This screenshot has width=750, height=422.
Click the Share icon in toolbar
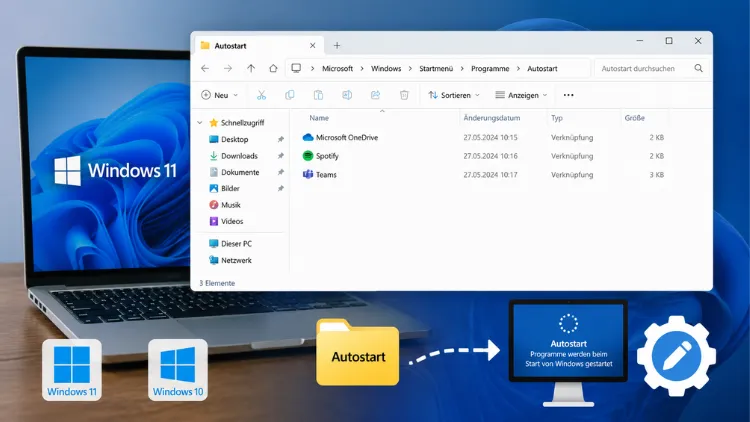click(375, 95)
